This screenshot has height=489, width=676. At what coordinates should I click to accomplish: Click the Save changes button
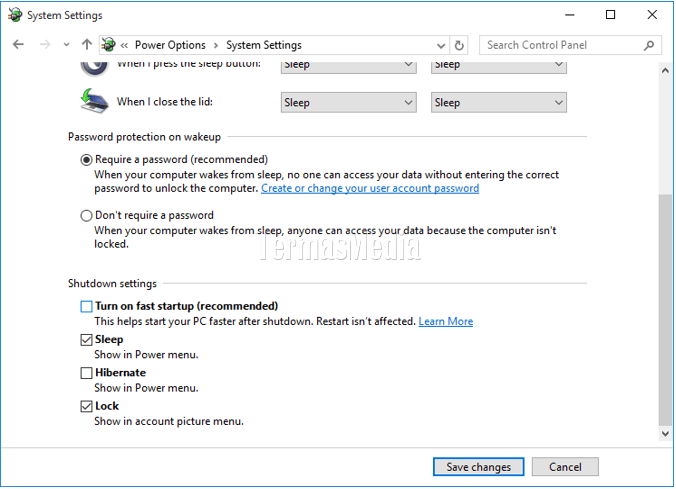click(479, 467)
